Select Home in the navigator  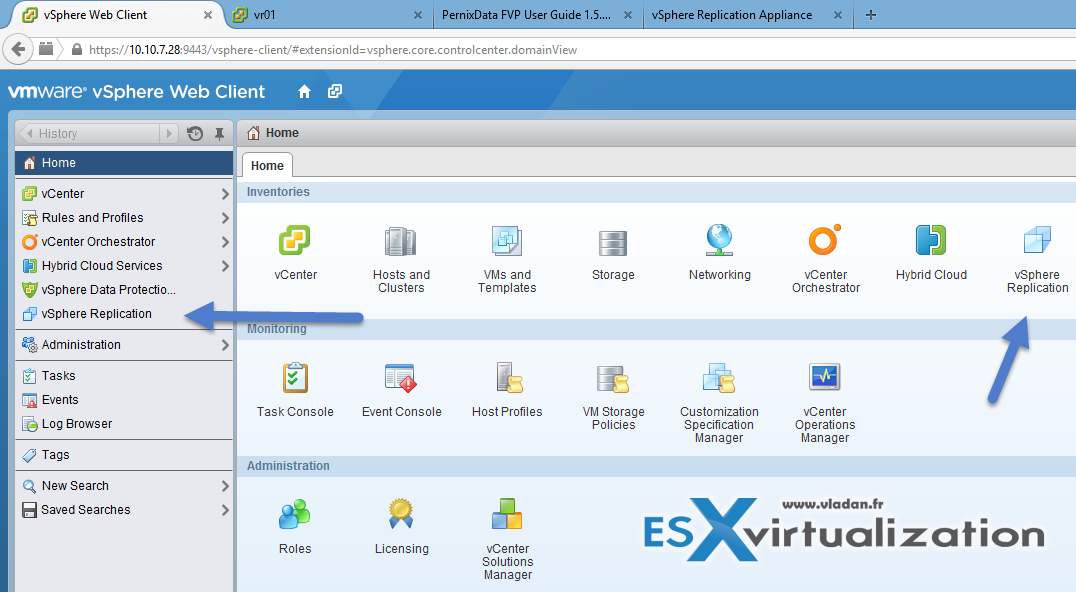[124, 163]
